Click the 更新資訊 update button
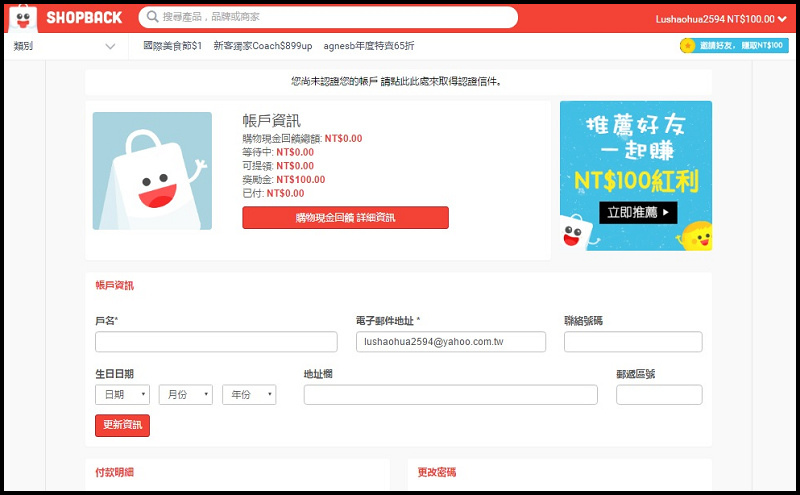Viewport: 800px width, 495px height. coord(122,425)
